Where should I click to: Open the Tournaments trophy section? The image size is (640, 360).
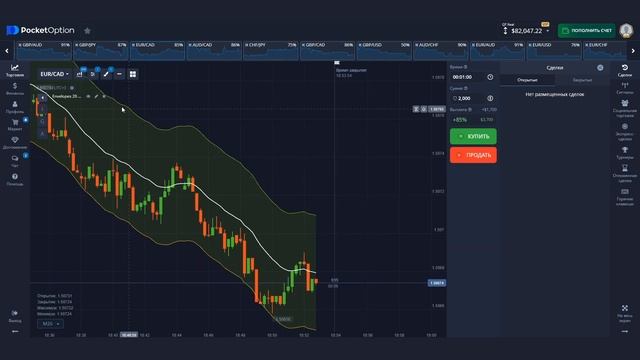pos(624,153)
